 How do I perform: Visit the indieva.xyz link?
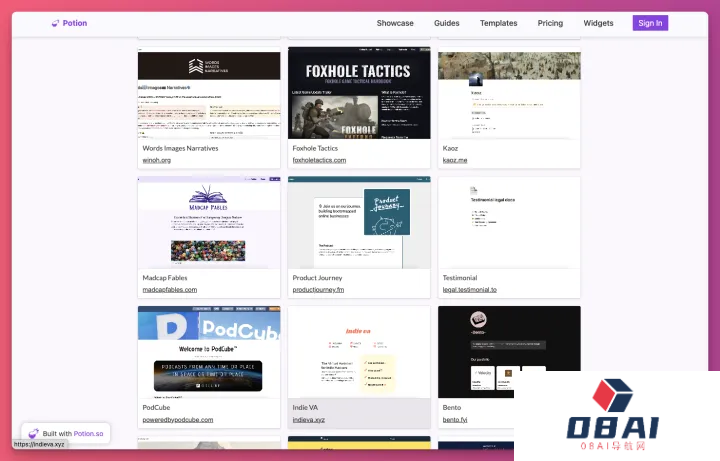click(x=309, y=420)
